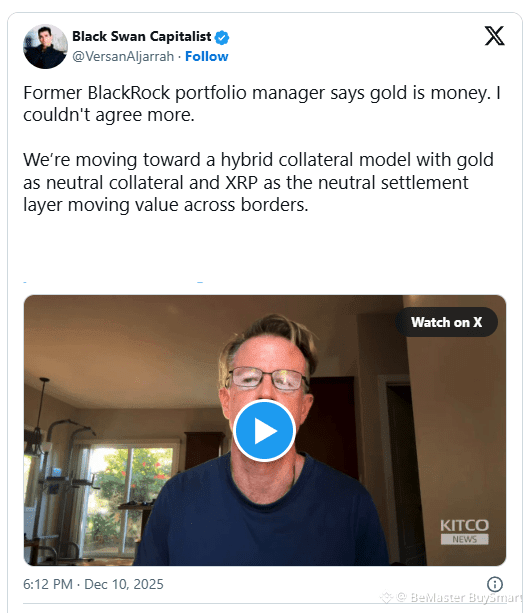Image resolution: width=530 pixels, height=613 pixels.
Task: Open the @VersanAljarrah handle link
Action: tap(123, 57)
